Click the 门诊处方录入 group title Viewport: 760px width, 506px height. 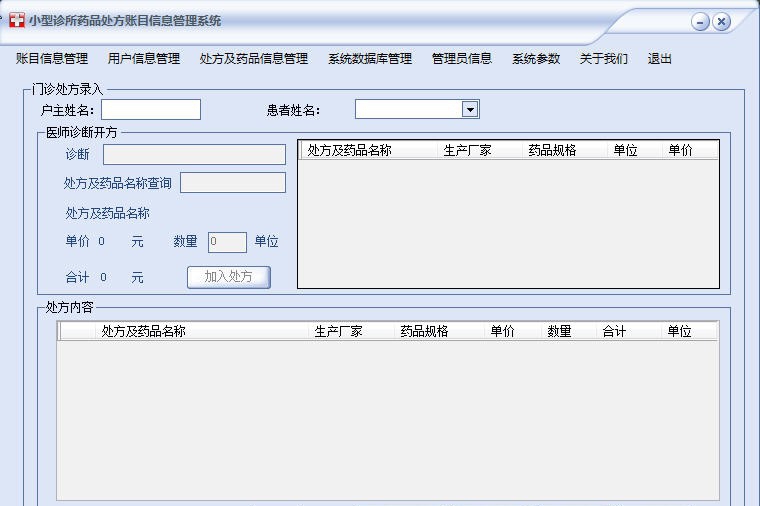[67, 89]
